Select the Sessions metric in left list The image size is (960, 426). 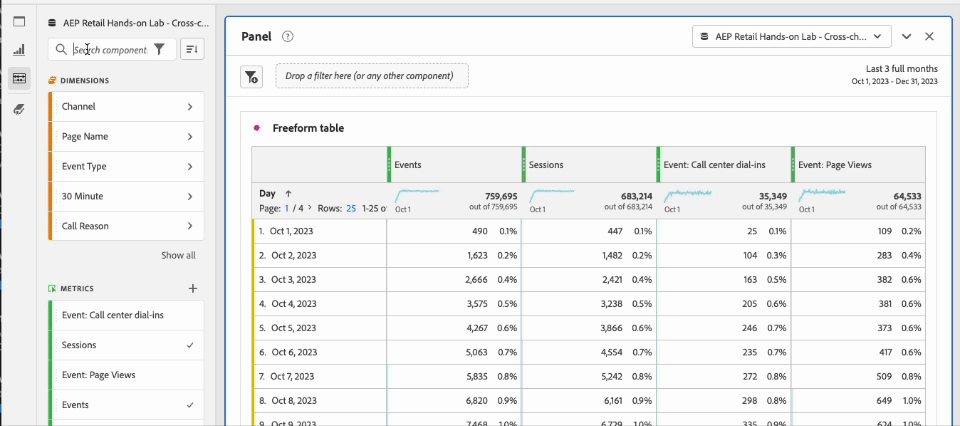click(x=126, y=345)
